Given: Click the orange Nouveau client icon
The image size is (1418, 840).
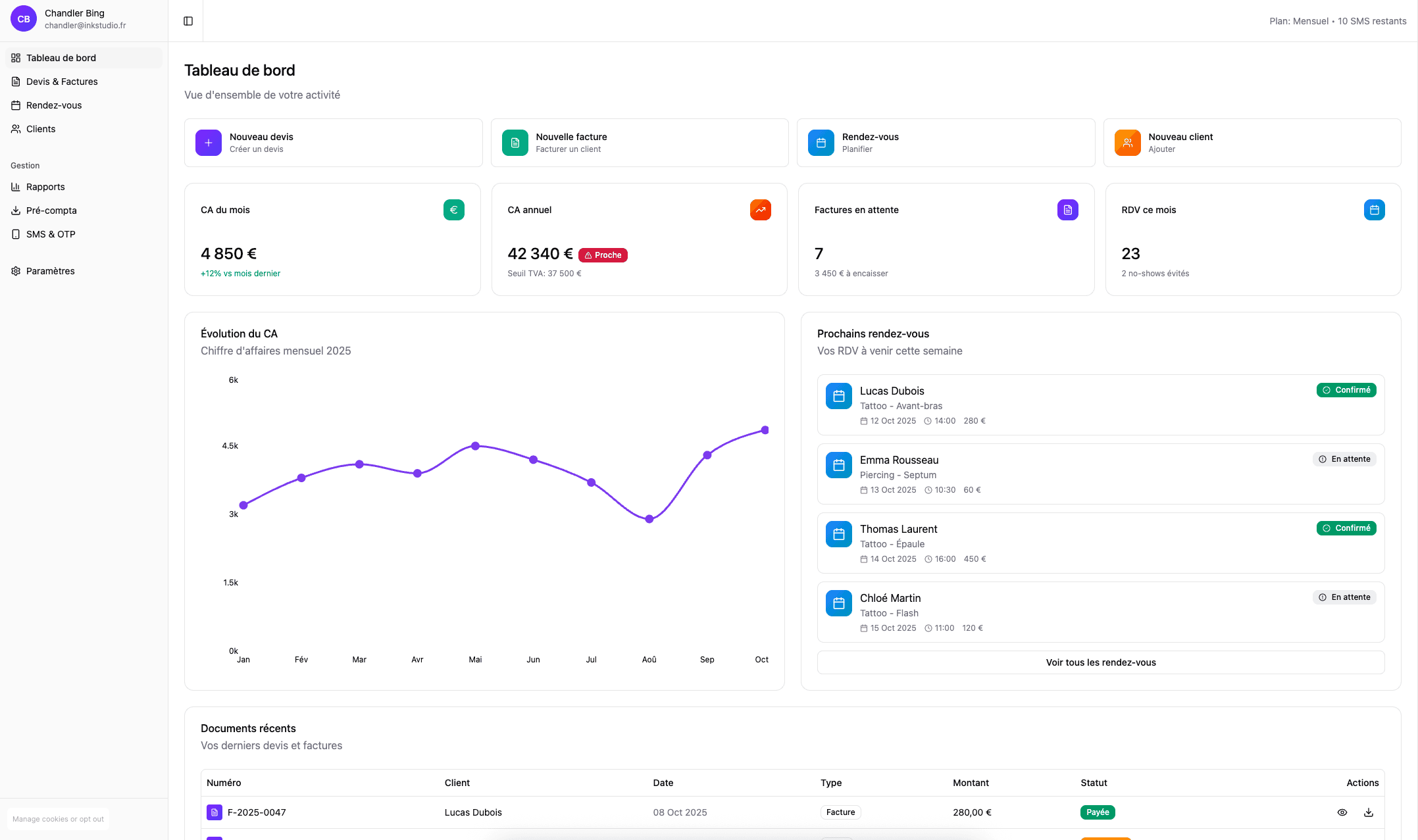Looking at the screenshot, I should [x=1127, y=143].
